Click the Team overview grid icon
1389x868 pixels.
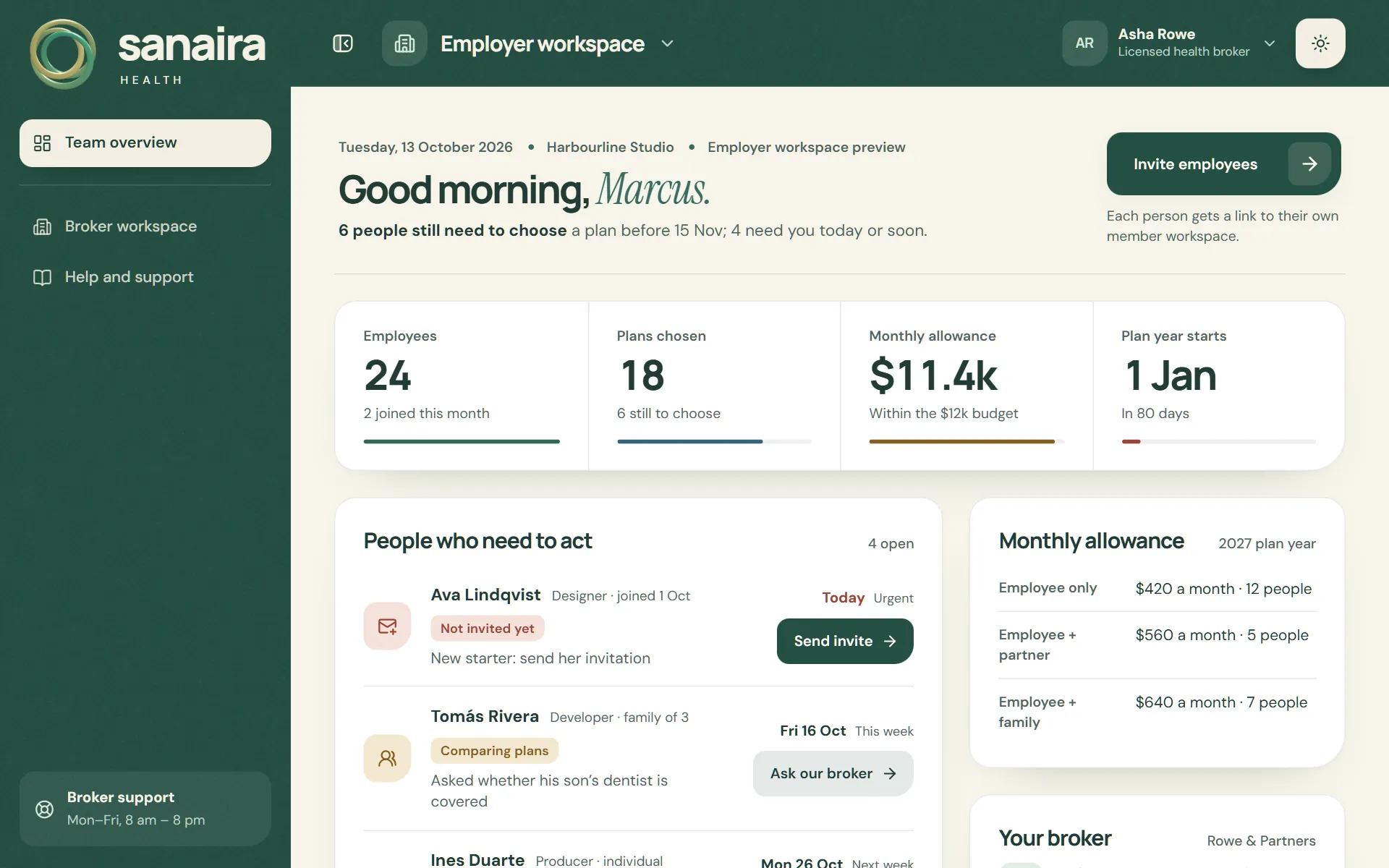click(43, 143)
